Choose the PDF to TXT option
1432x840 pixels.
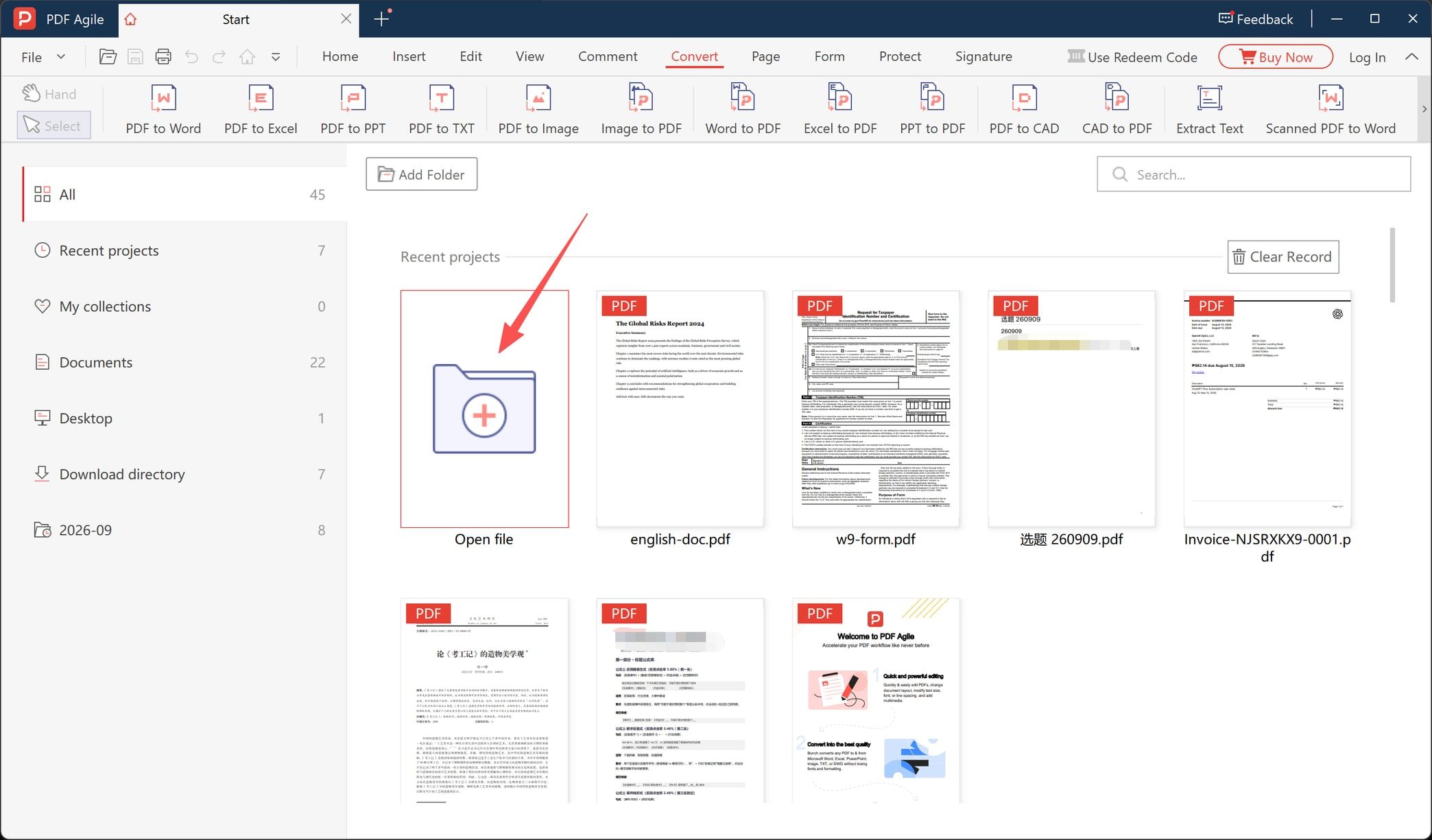[x=442, y=109]
